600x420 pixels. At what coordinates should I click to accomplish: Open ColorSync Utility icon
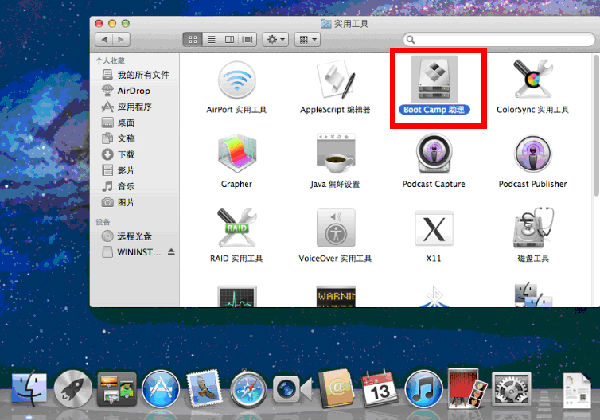click(x=535, y=80)
